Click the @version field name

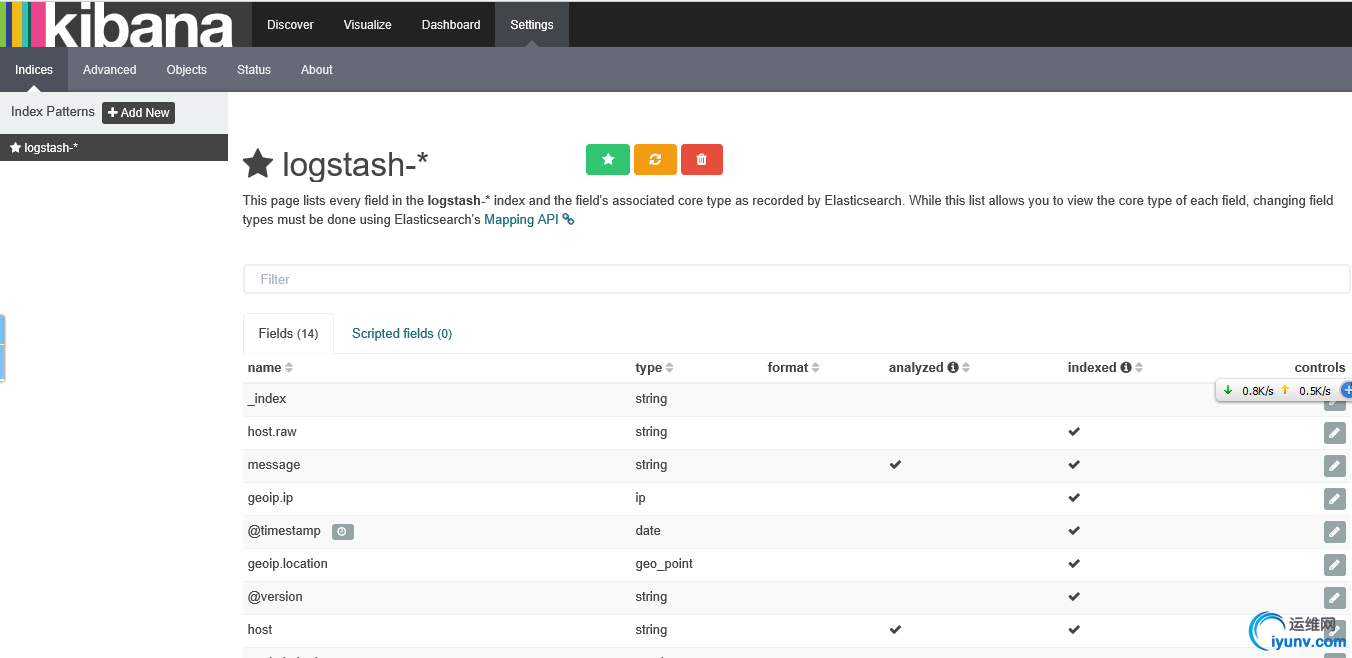pos(275,597)
